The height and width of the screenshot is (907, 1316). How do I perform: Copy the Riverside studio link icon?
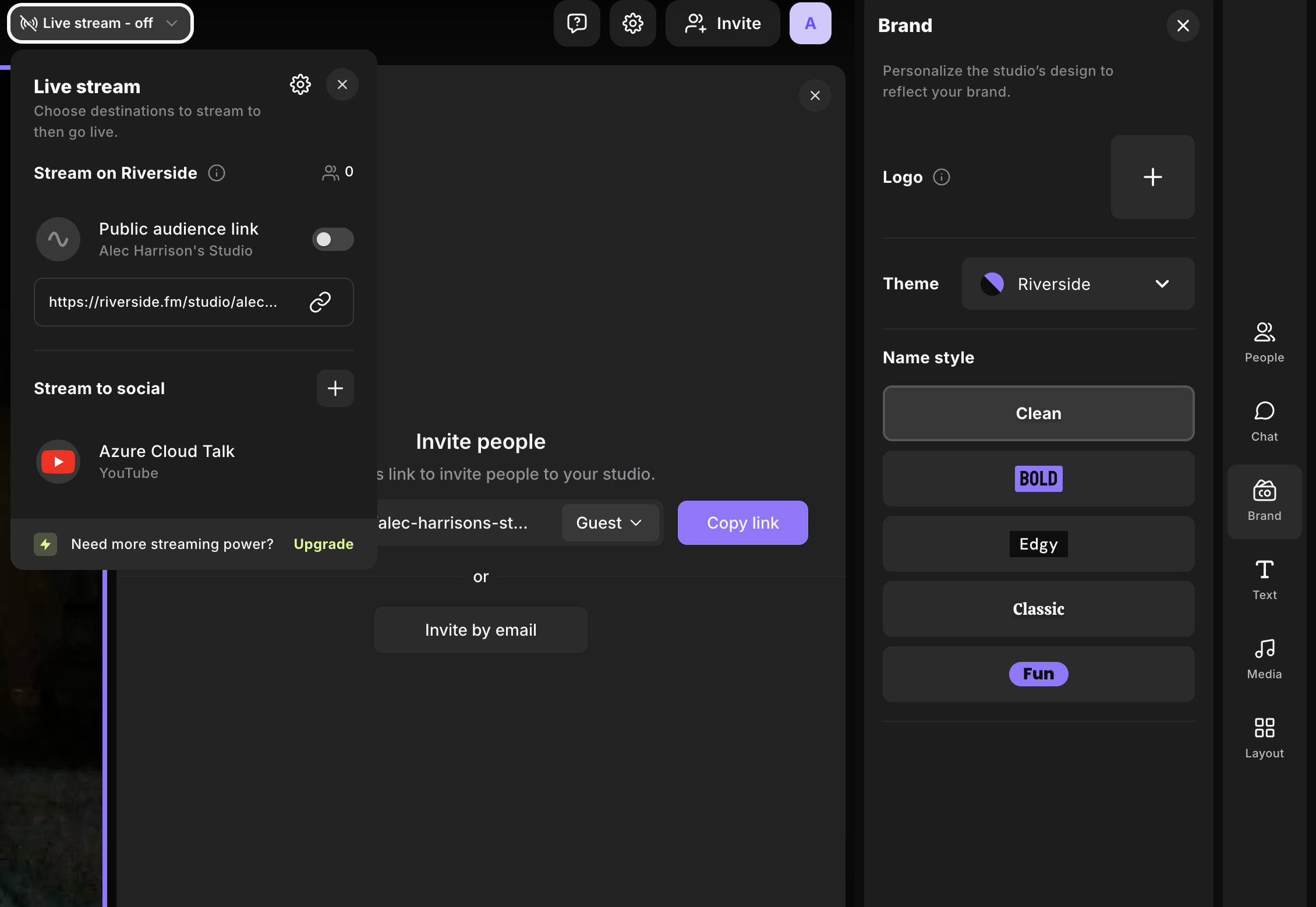pos(320,302)
